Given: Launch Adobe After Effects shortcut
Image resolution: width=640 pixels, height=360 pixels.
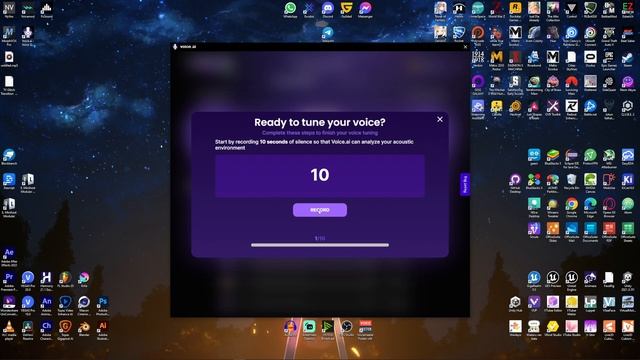Looking at the screenshot, I should click(x=9, y=257).
